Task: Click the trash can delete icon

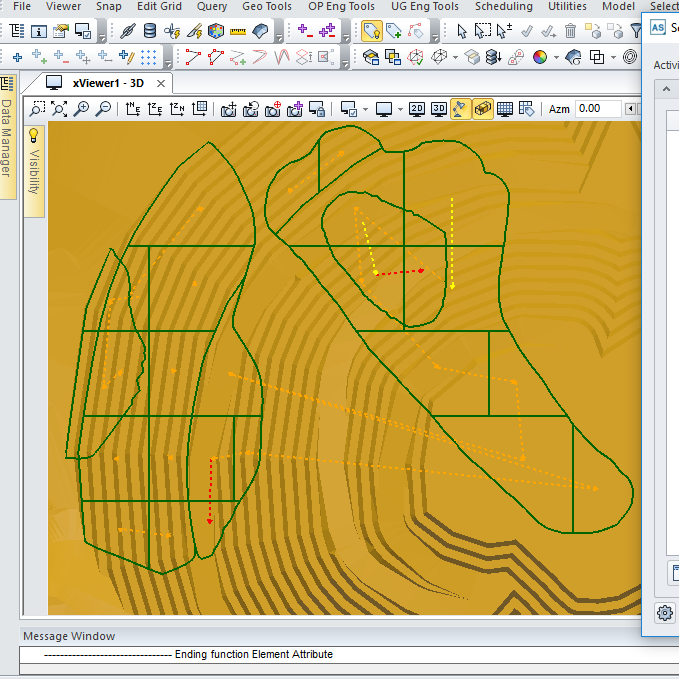Action: (x=570, y=31)
